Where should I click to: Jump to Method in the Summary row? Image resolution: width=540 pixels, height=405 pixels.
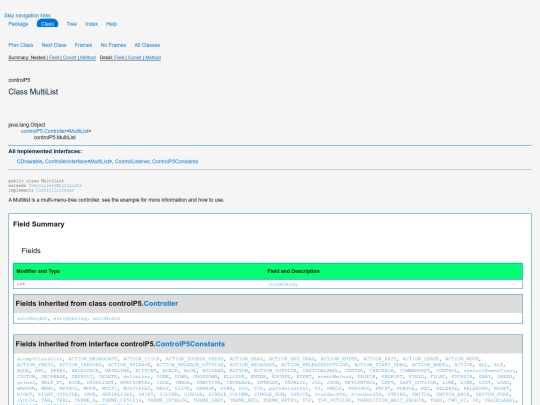(88, 58)
